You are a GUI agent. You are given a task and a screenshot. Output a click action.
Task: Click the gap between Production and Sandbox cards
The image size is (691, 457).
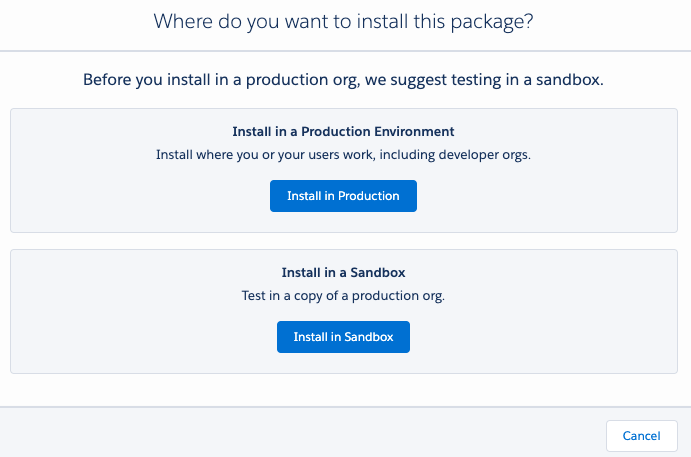click(x=343, y=241)
